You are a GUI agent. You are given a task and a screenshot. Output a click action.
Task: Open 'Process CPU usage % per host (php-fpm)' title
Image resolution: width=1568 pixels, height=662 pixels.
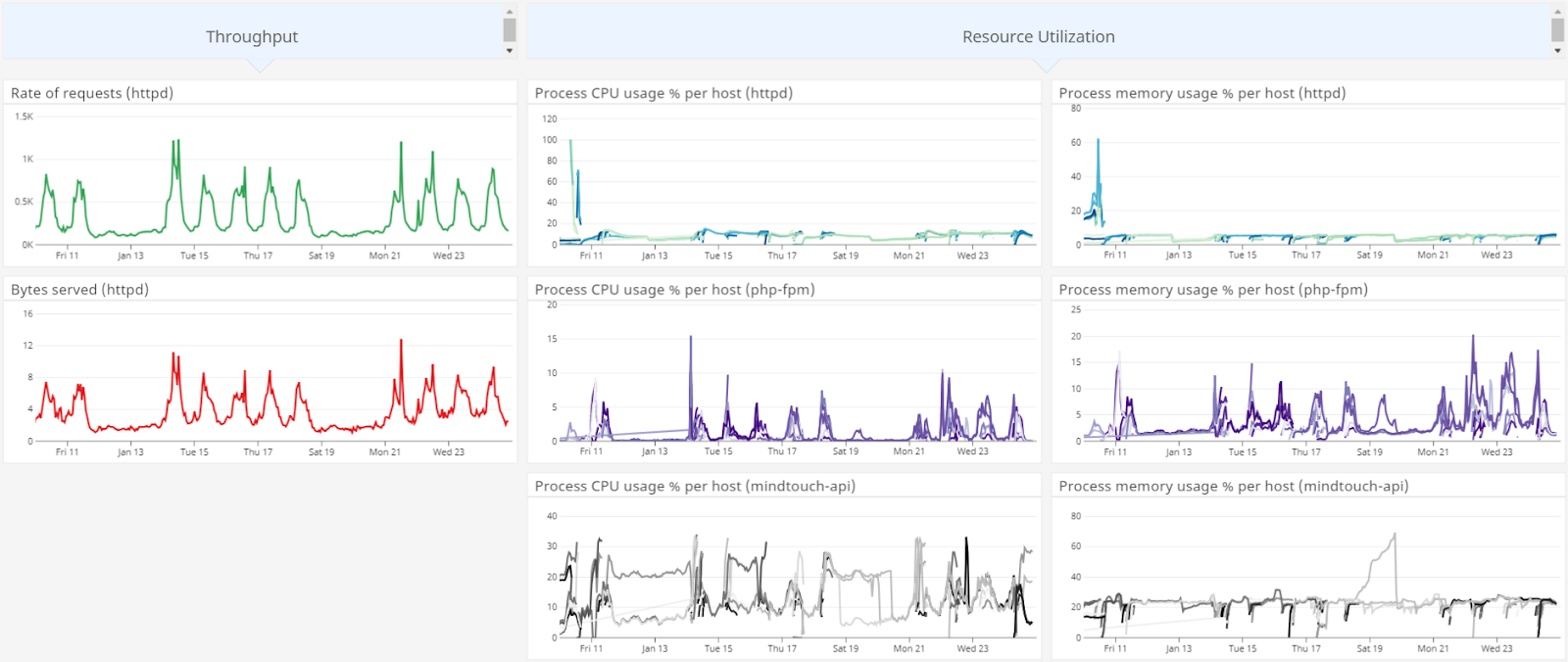pyautogui.click(x=674, y=290)
